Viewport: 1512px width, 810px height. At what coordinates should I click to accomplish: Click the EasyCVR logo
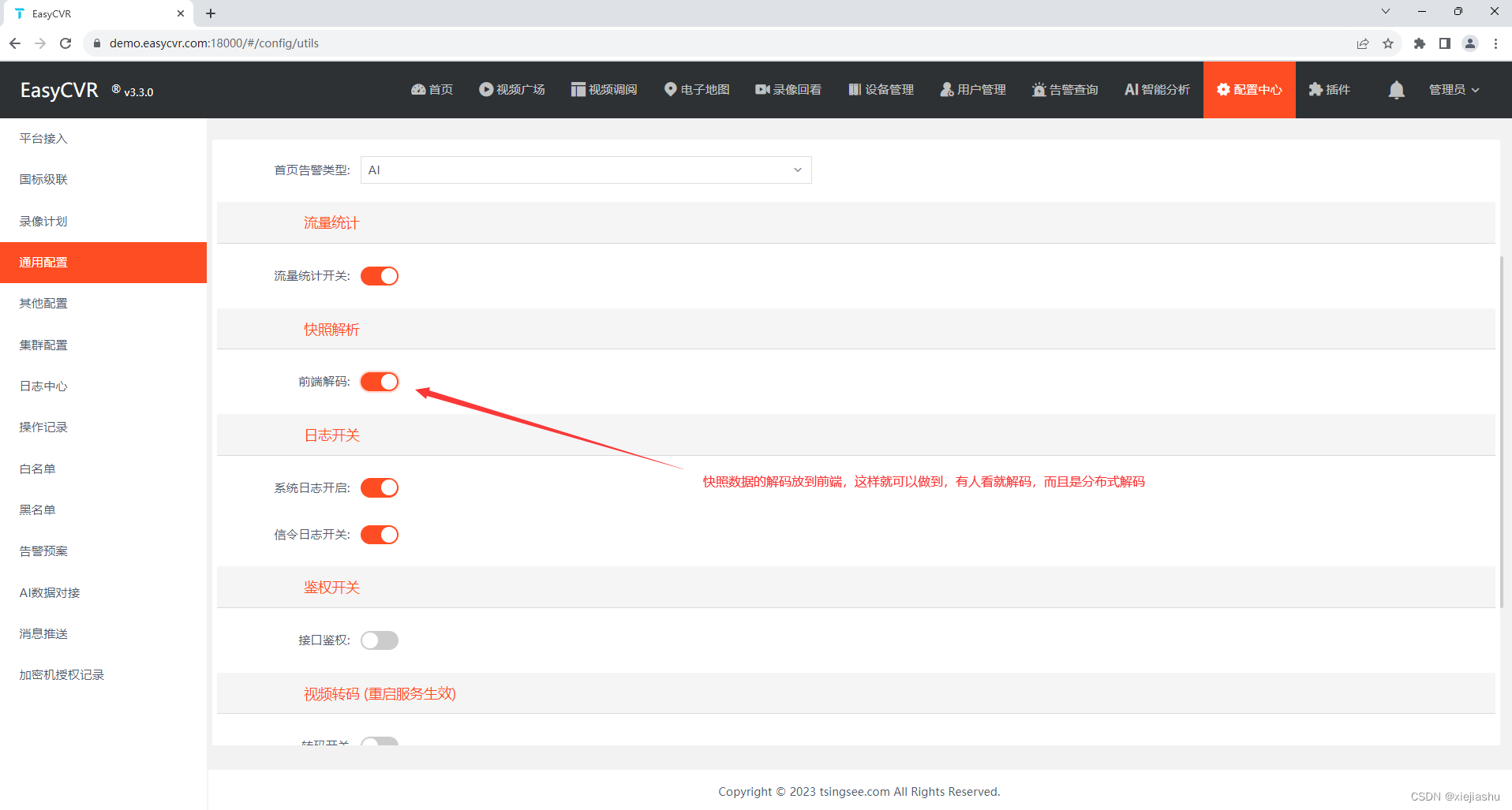(x=59, y=90)
